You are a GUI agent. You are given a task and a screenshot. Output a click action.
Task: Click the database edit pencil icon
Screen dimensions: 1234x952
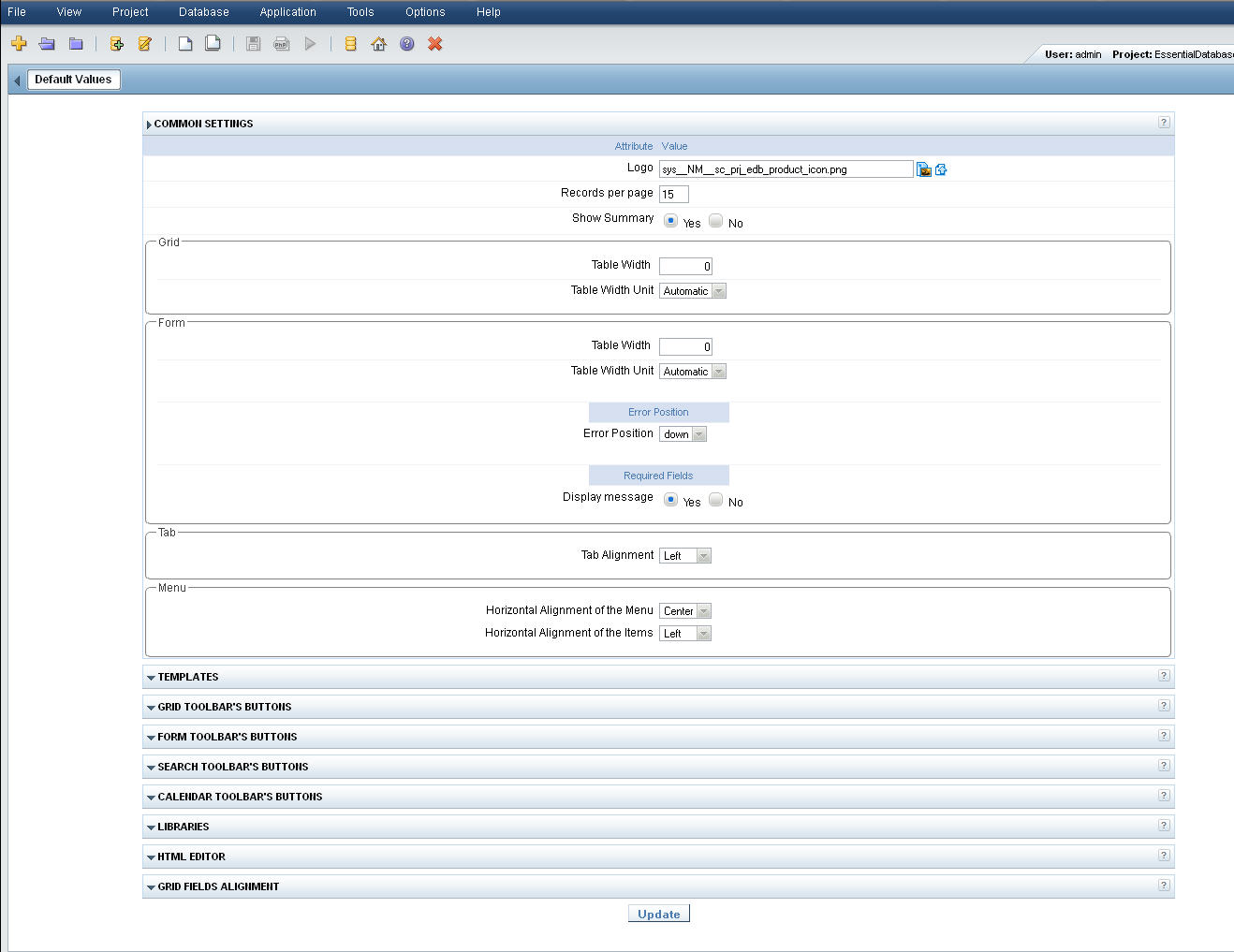[145, 44]
